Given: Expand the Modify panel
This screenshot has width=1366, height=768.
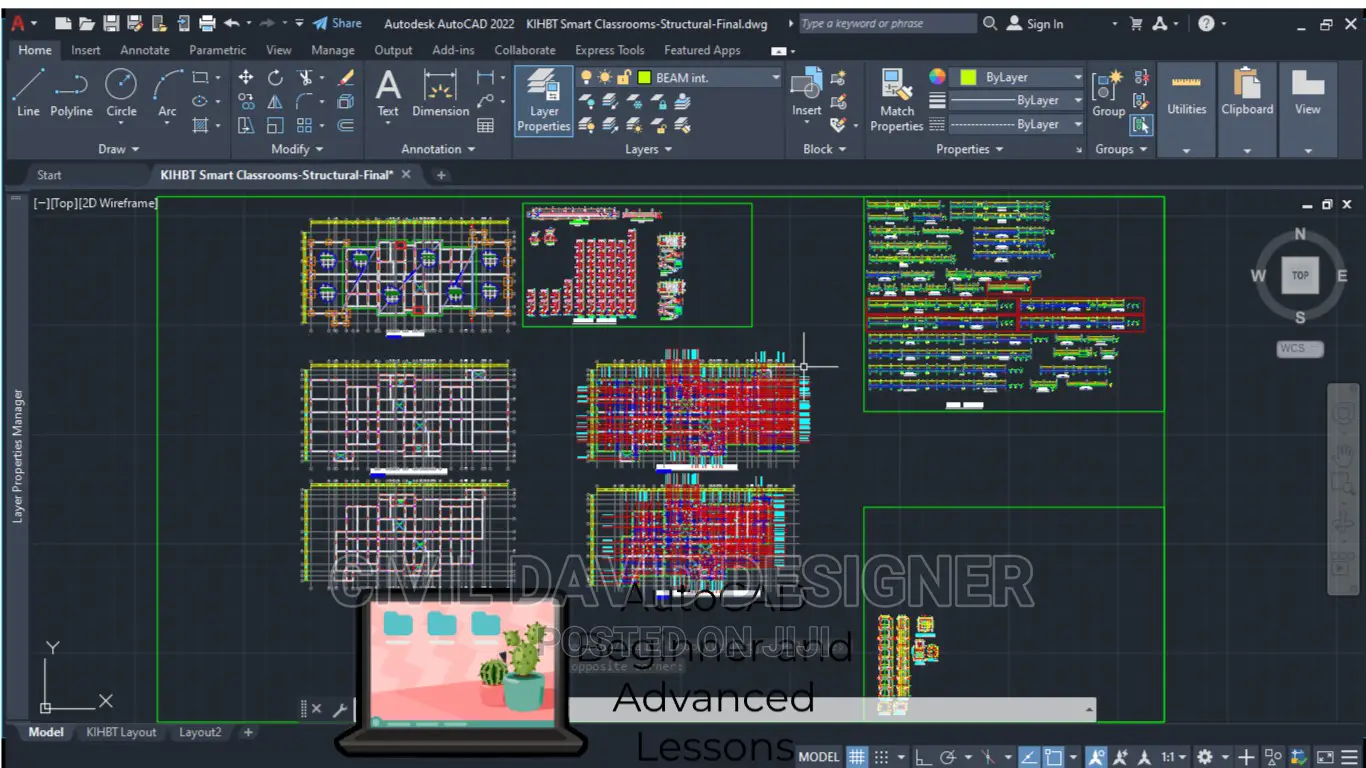Looking at the screenshot, I should [297, 149].
